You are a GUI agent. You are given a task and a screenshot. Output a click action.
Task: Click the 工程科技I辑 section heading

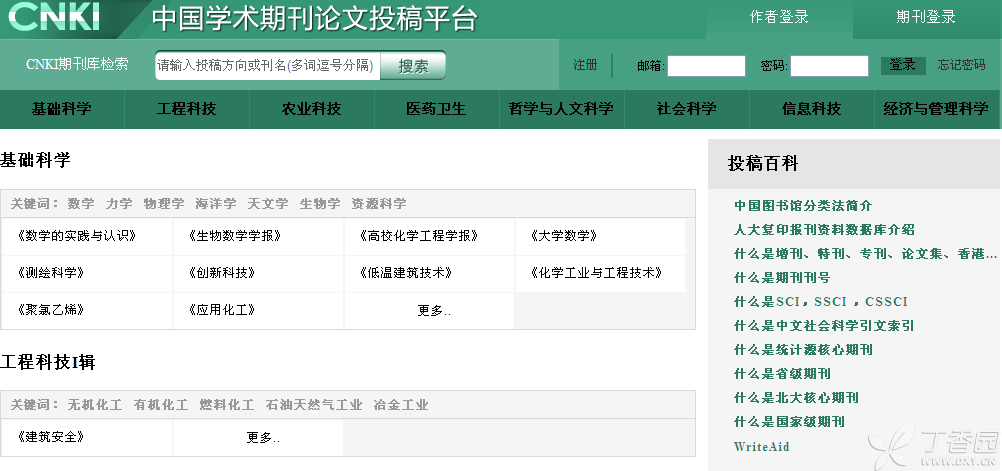click(x=48, y=362)
